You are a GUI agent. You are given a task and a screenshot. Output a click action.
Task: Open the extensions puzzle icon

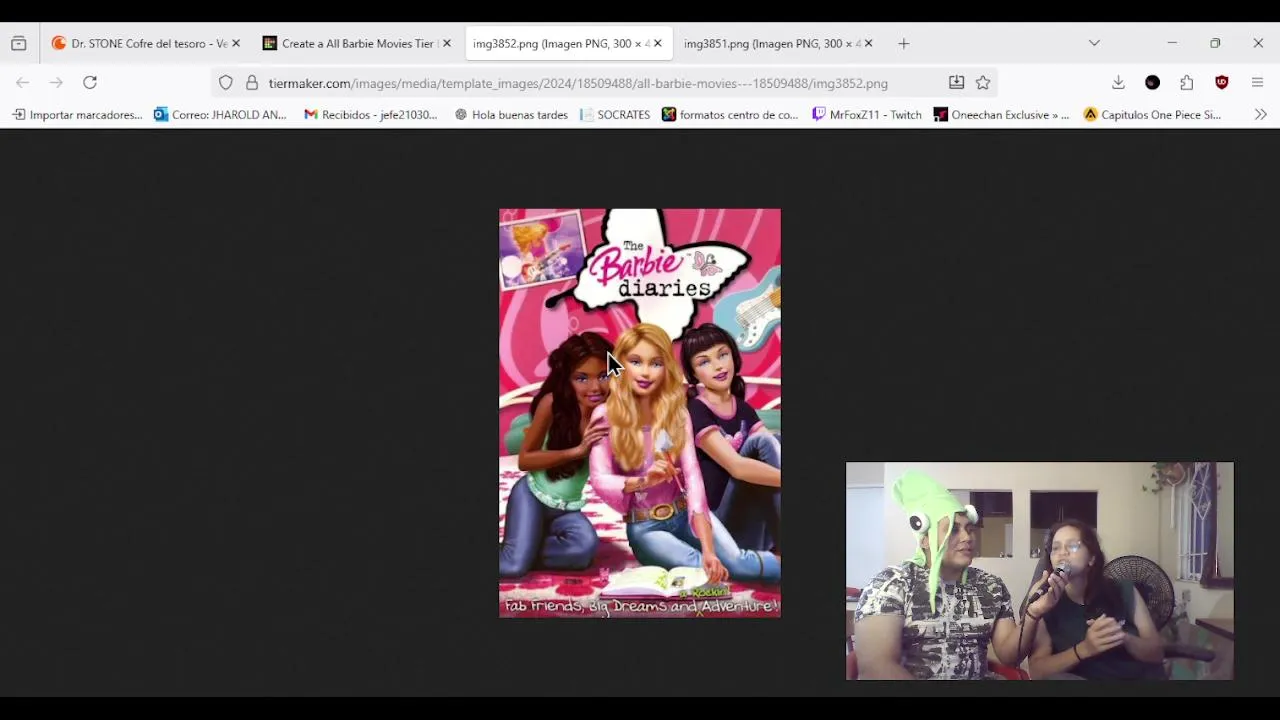tap(1186, 83)
